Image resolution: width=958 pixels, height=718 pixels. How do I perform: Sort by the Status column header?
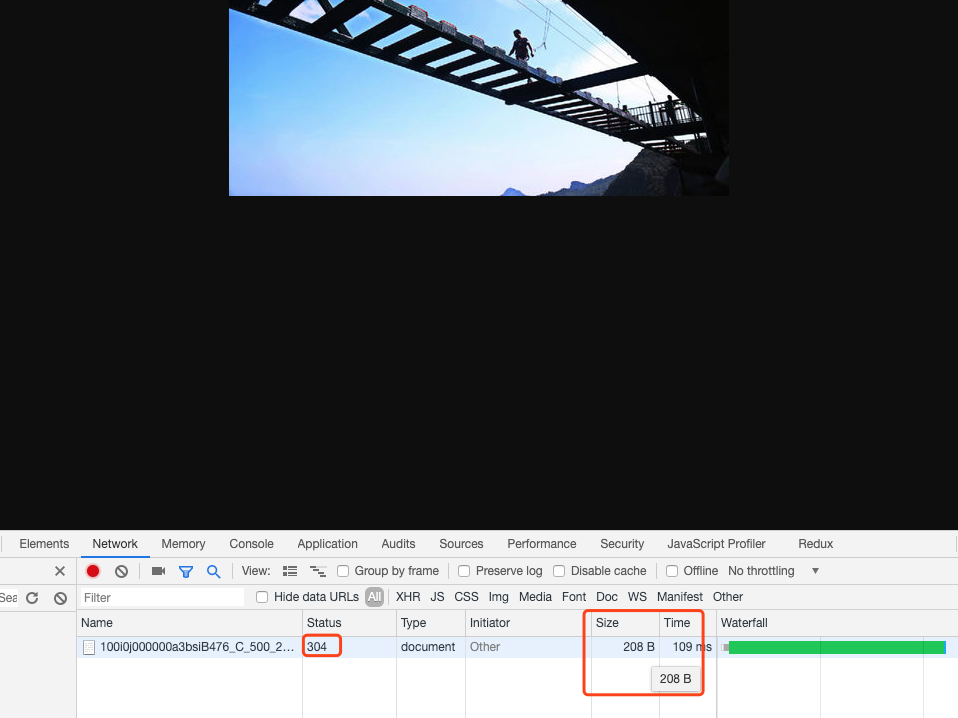(349, 623)
